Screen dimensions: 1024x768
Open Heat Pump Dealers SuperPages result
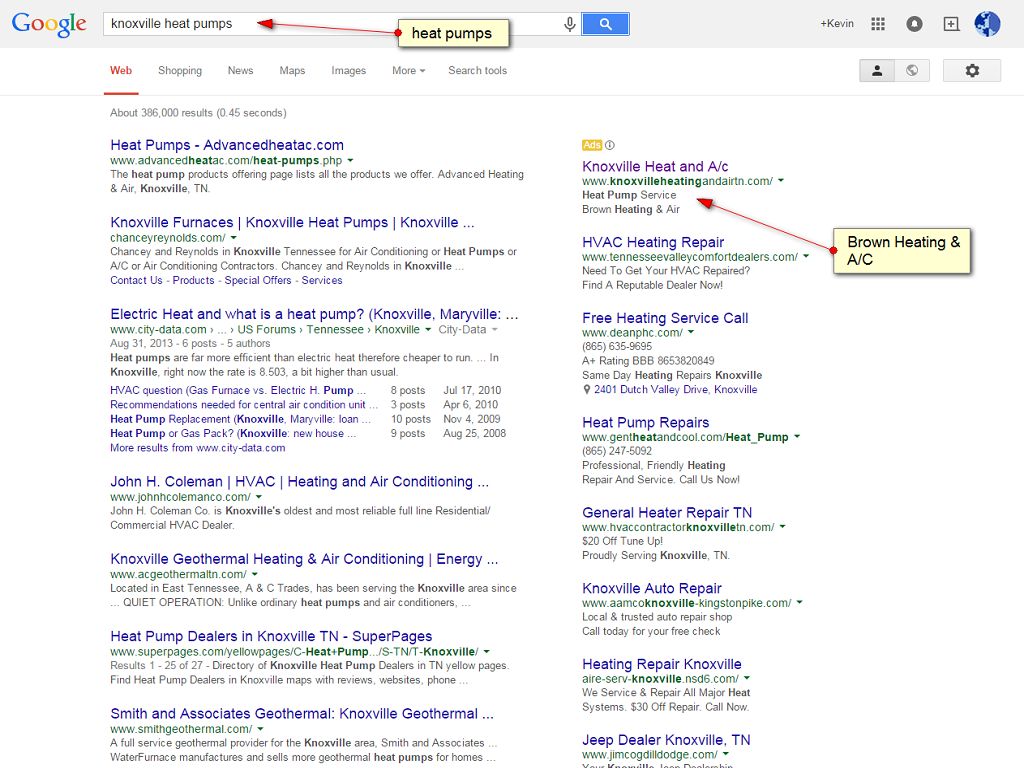click(x=271, y=637)
